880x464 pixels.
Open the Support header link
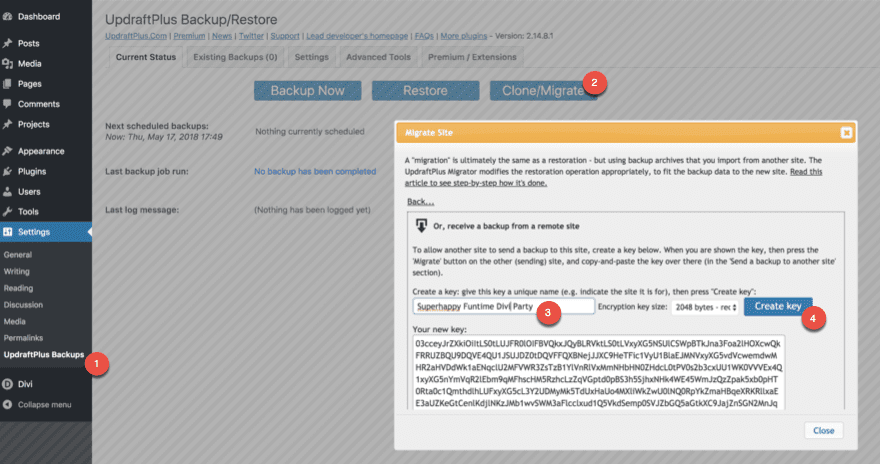285,36
